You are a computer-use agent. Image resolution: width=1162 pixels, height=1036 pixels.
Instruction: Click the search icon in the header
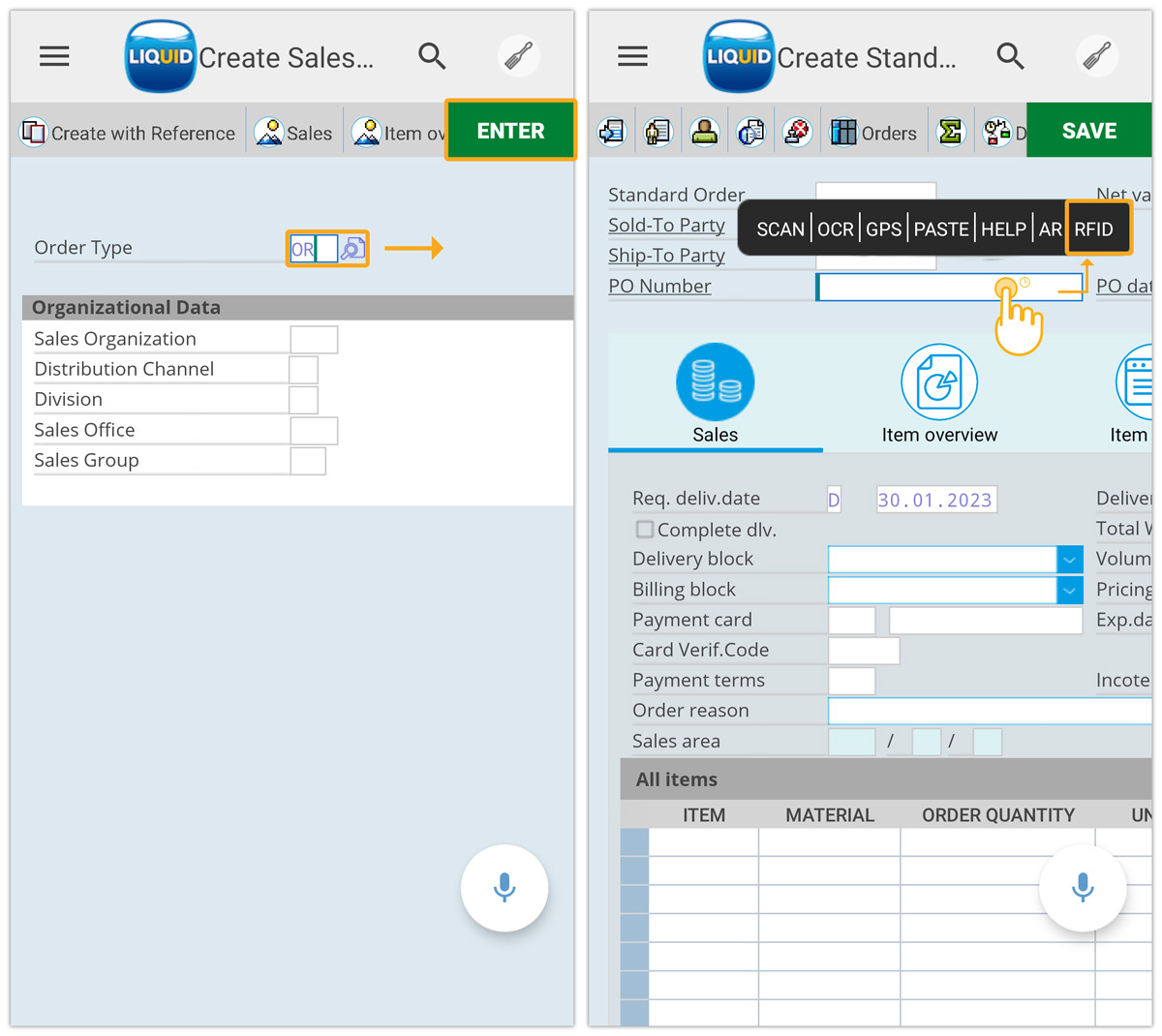(x=432, y=56)
